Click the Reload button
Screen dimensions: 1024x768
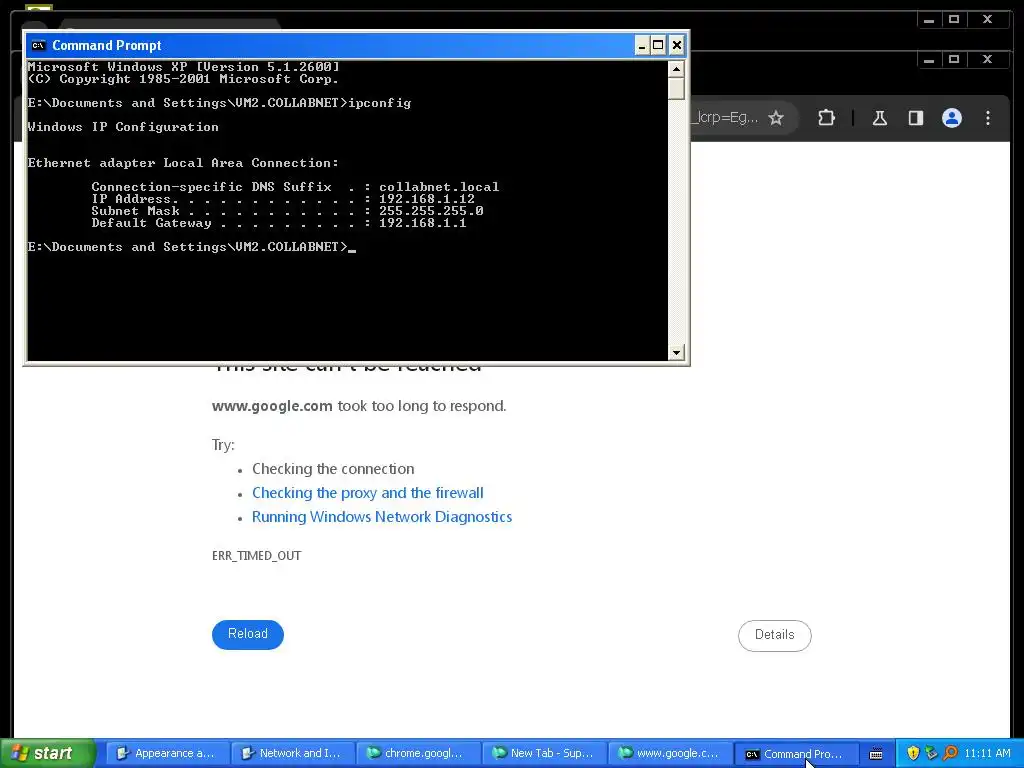[248, 634]
